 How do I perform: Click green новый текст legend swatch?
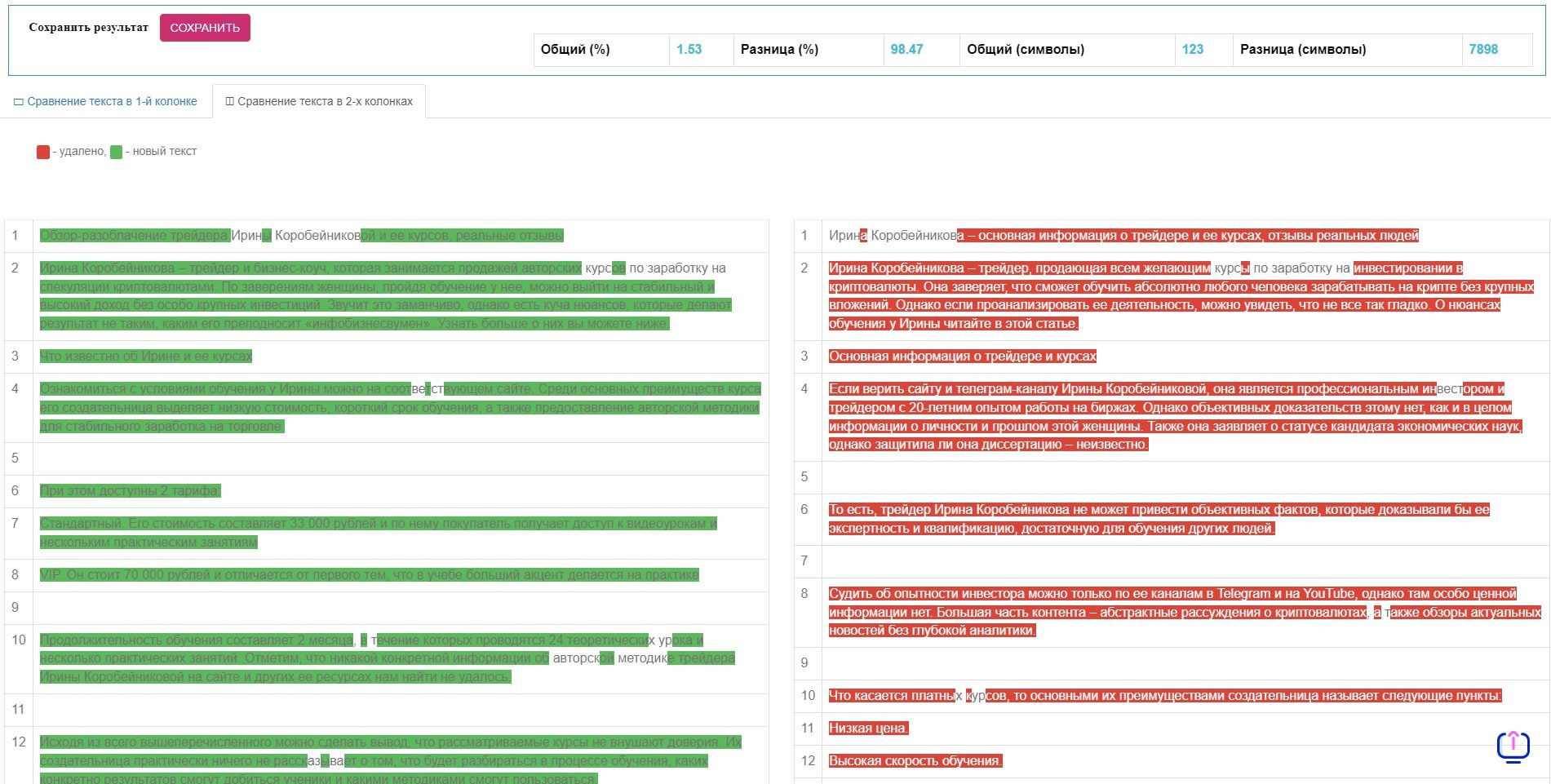(116, 152)
